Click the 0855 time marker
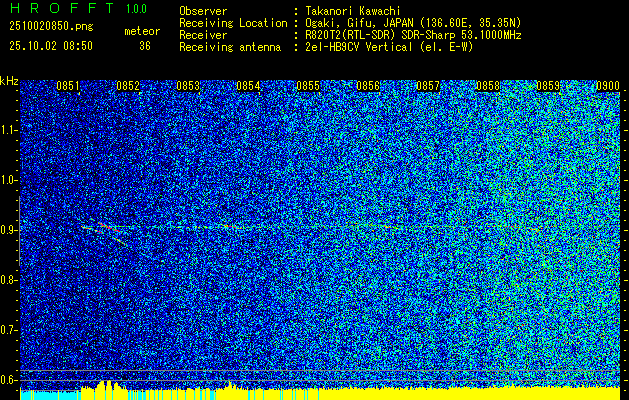Viewport: 629px width, 400px height. coord(308,86)
